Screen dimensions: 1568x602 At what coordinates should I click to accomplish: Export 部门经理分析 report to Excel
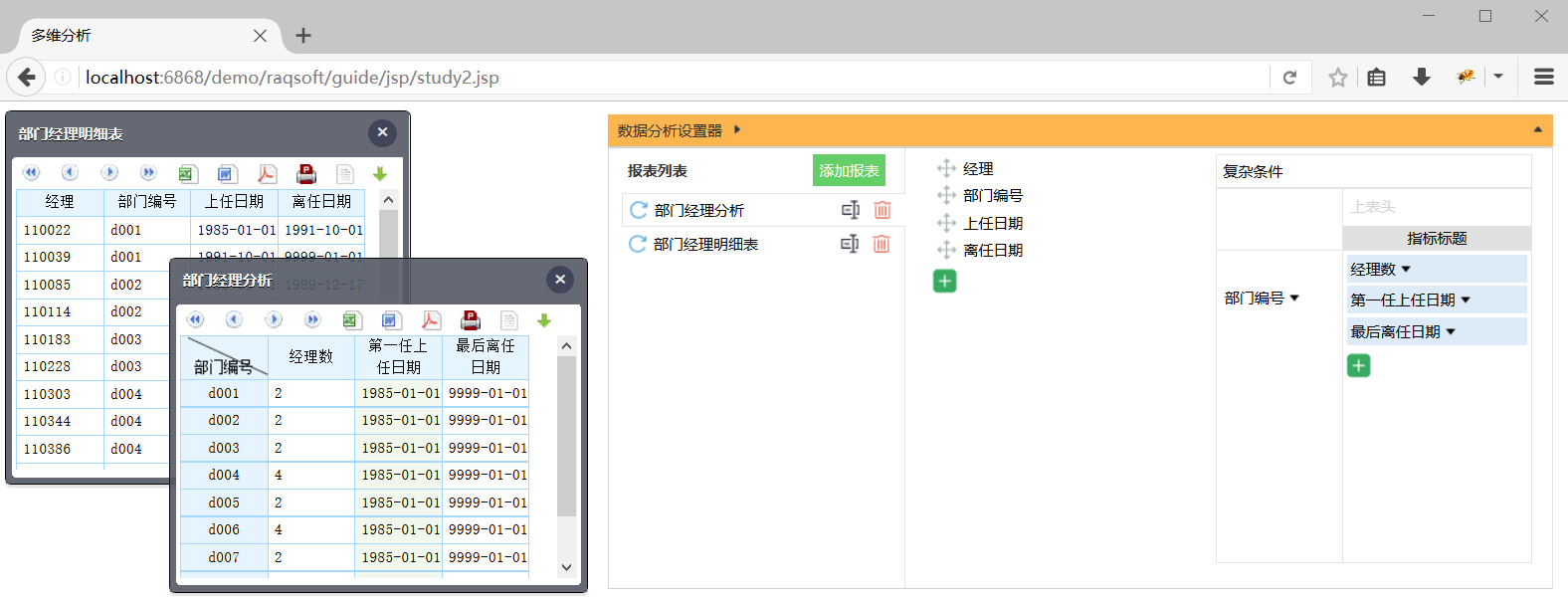tap(350, 320)
